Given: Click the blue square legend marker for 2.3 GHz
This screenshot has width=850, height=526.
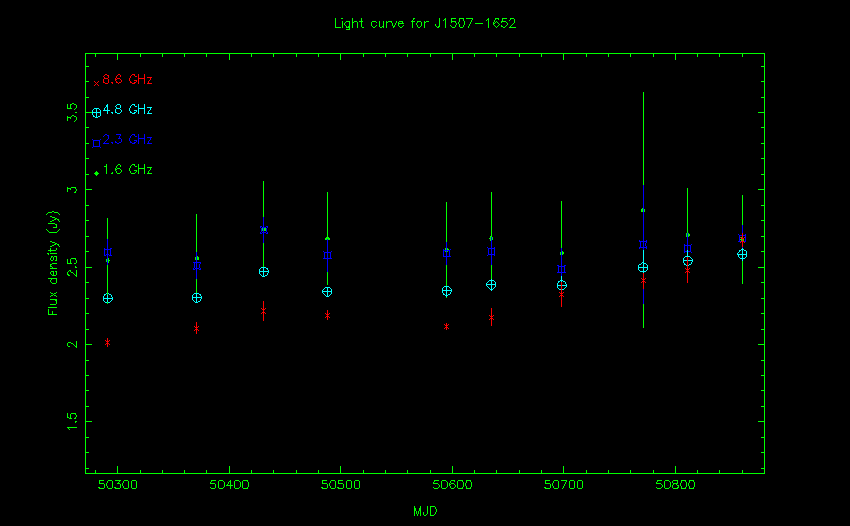Looking at the screenshot, I should click(x=96, y=144).
